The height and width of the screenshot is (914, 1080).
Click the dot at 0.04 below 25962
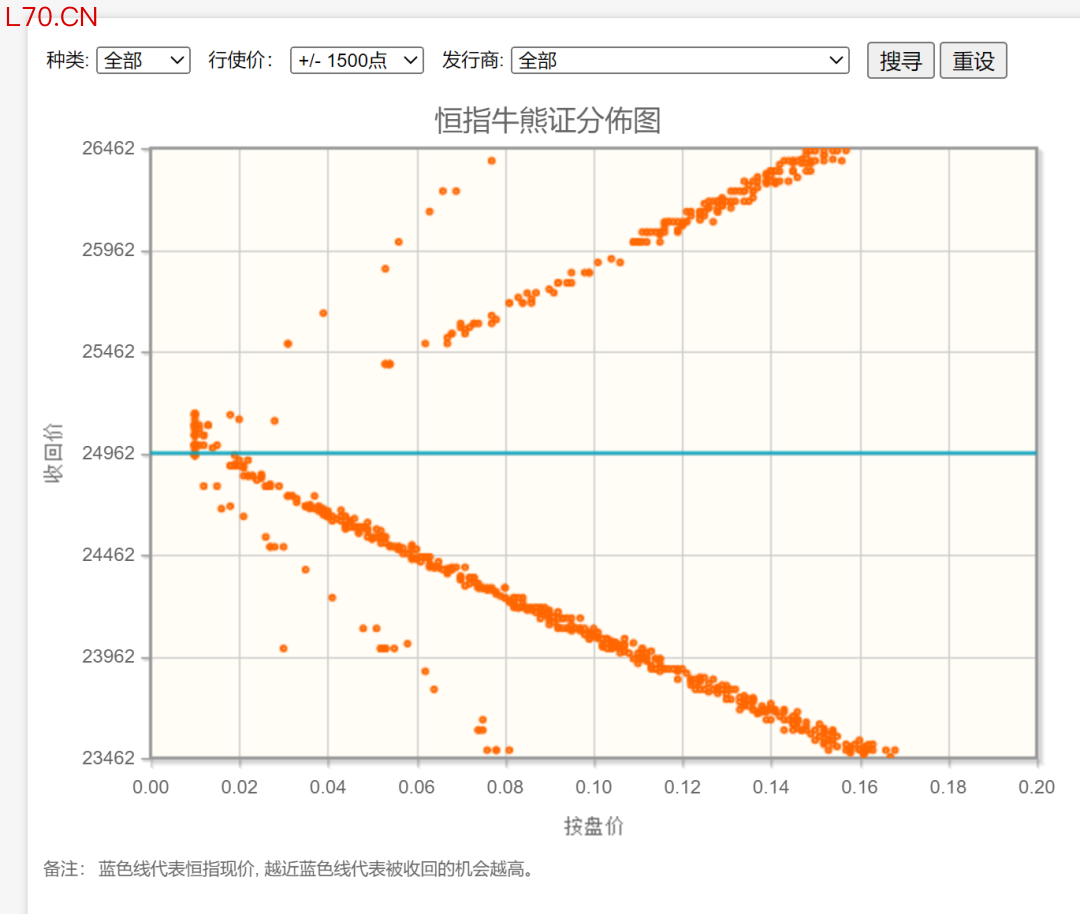323,313
